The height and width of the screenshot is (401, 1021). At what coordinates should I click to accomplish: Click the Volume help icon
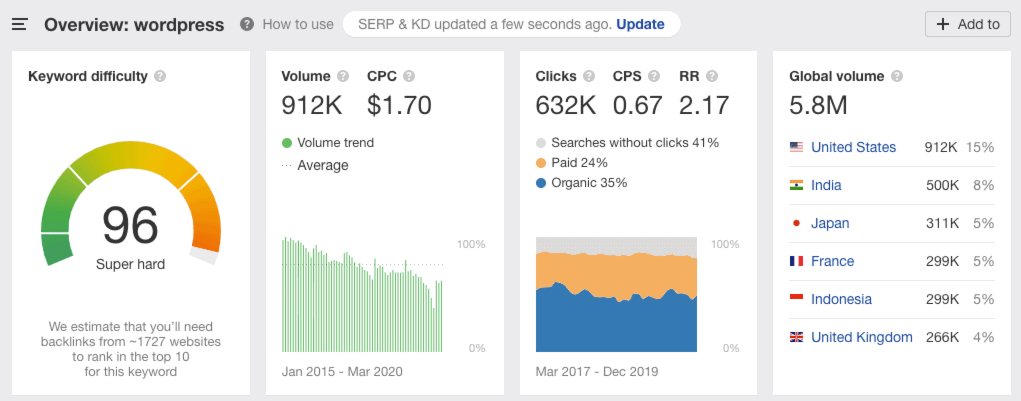pos(343,76)
